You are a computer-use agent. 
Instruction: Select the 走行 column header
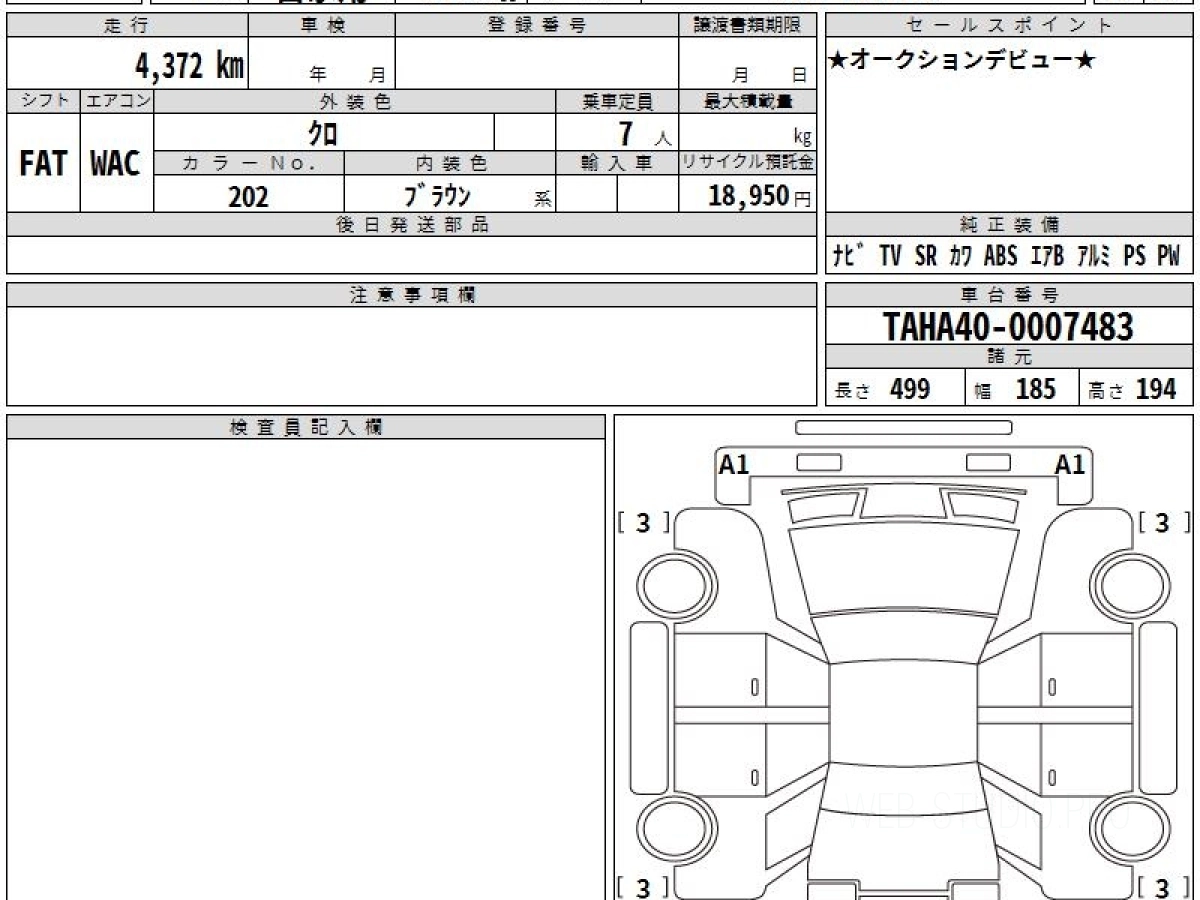(127, 27)
